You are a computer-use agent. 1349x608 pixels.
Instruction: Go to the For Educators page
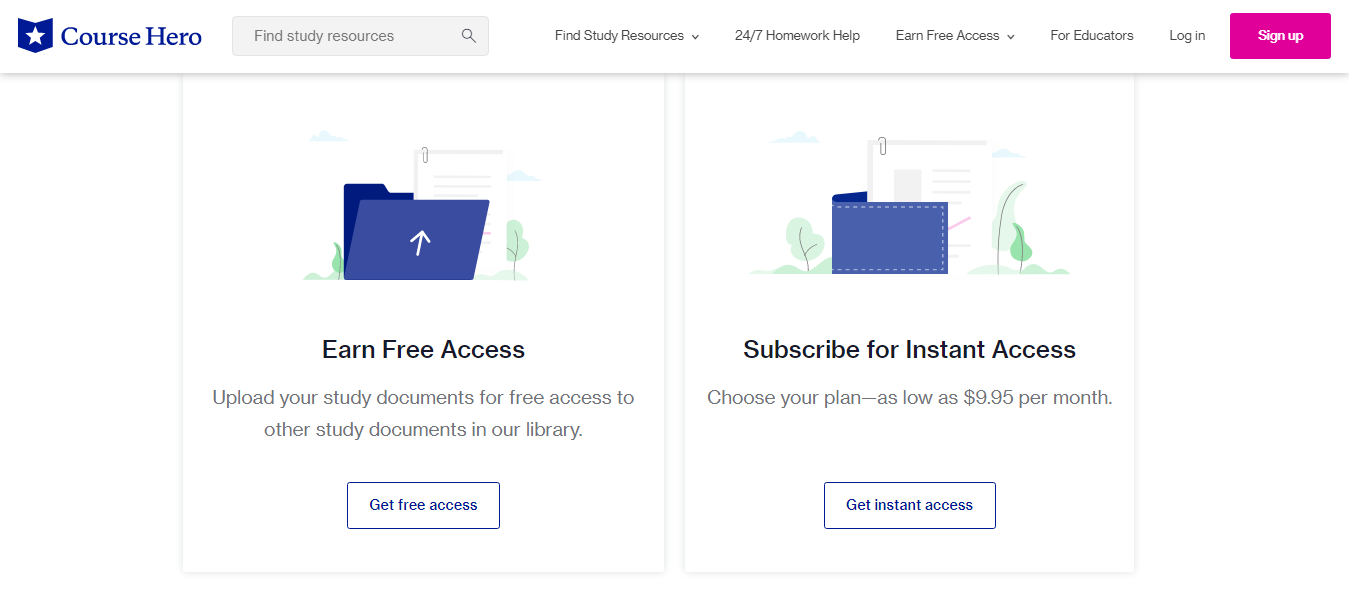pyautogui.click(x=1092, y=36)
